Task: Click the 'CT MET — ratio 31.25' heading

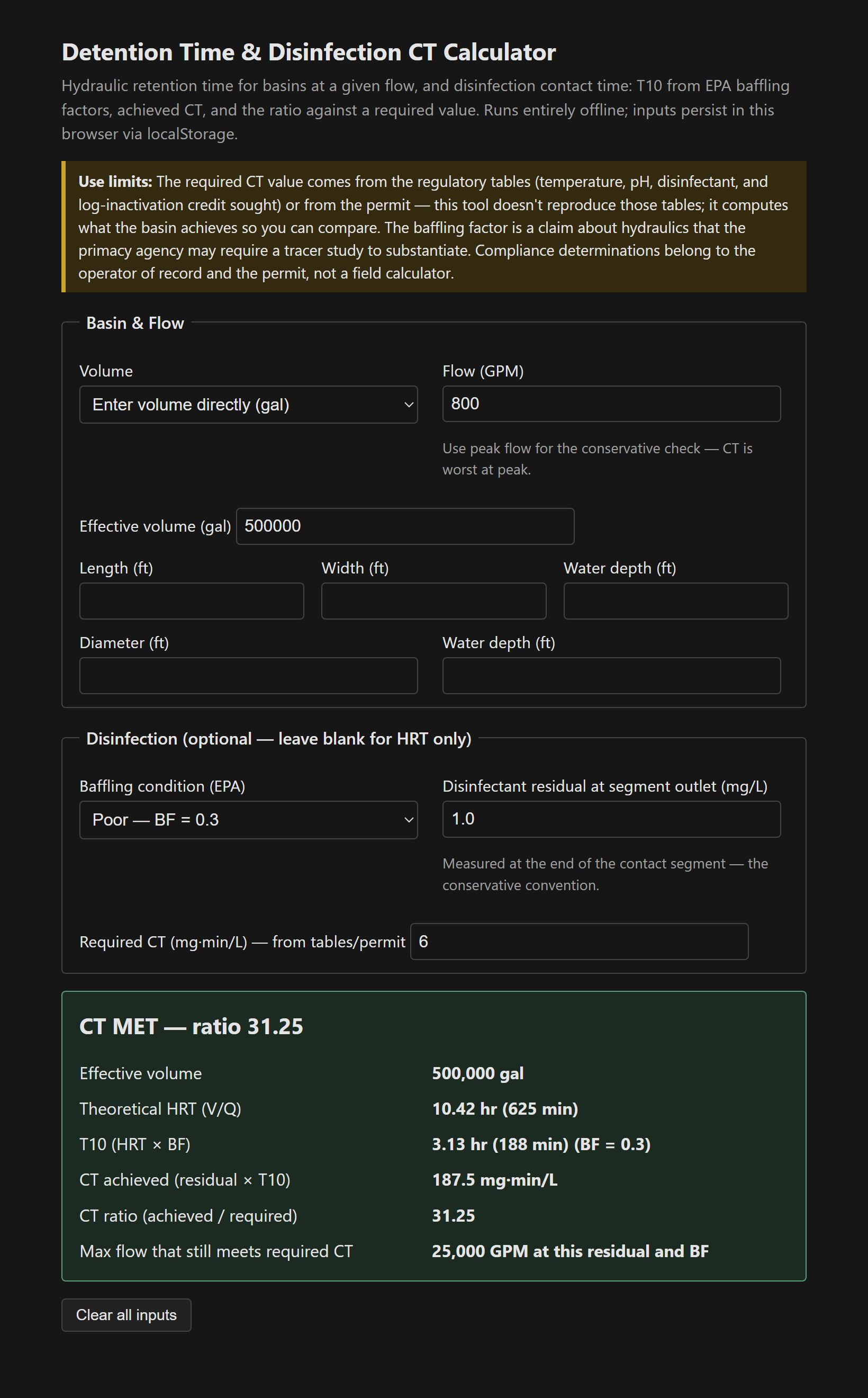Action: [x=191, y=1026]
